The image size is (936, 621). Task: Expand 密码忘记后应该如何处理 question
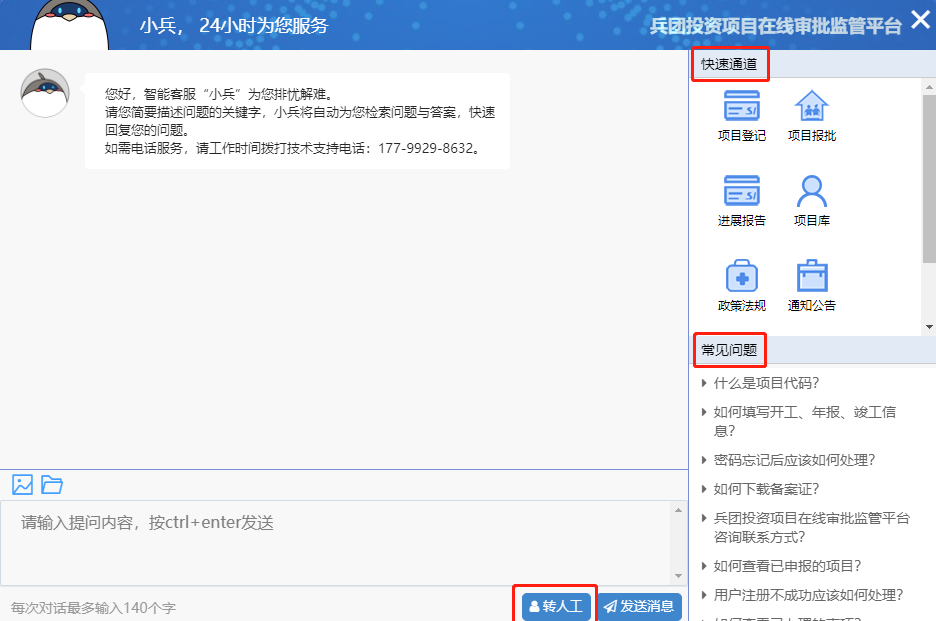(x=794, y=460)
